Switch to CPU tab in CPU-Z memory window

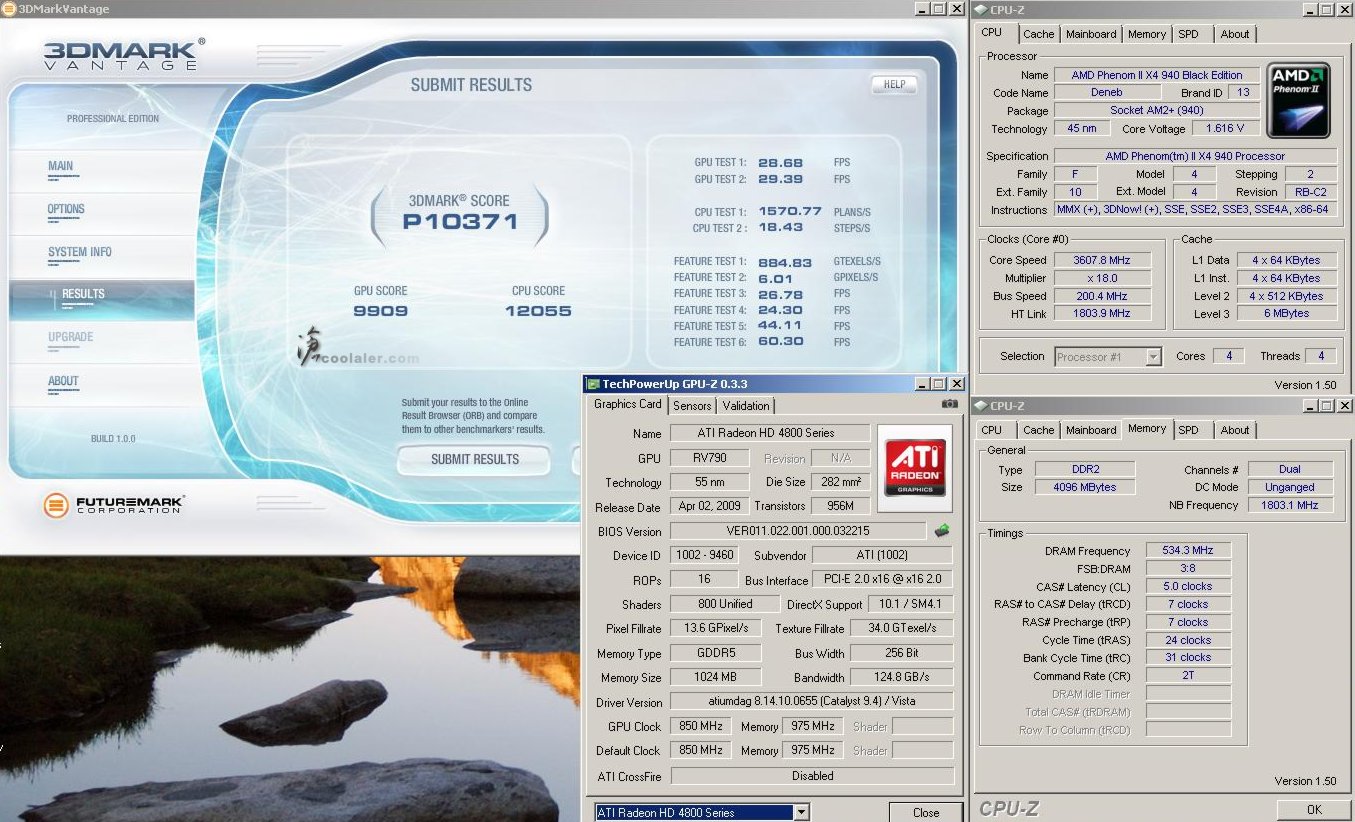(x=992, y=430)
